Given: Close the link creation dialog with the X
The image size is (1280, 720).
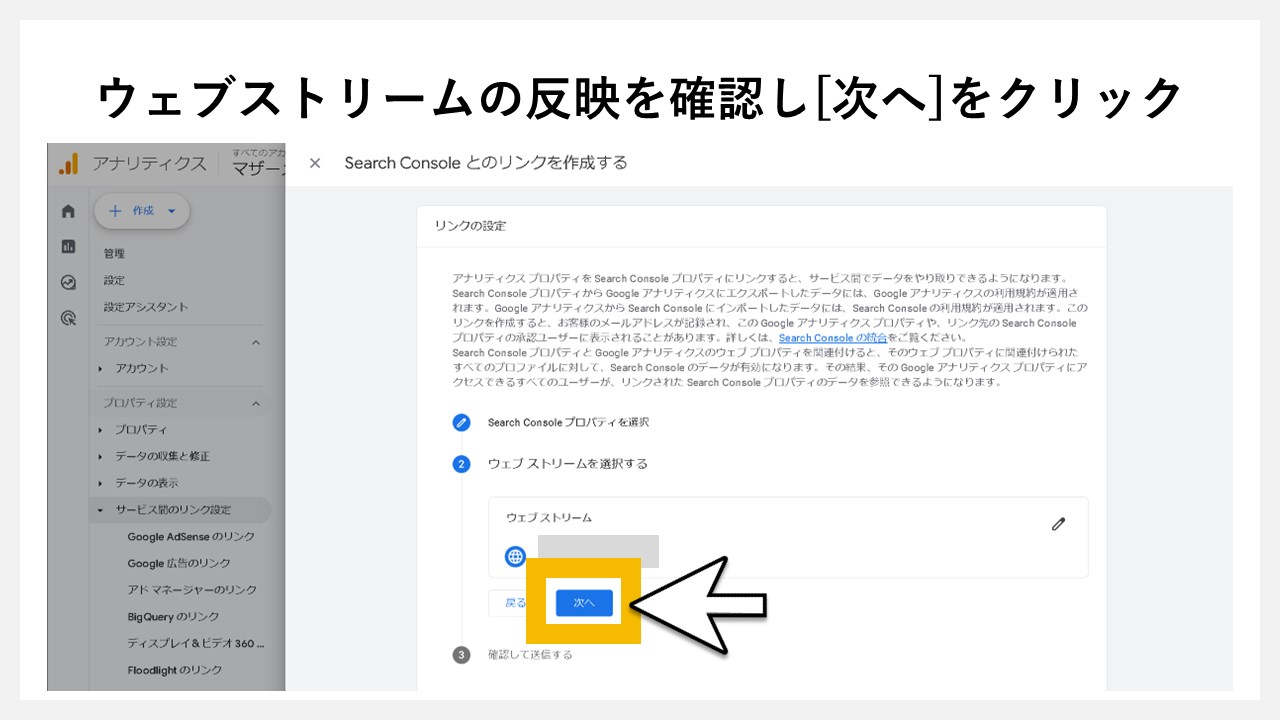Looking at the screenshot, I should (315, 163).
